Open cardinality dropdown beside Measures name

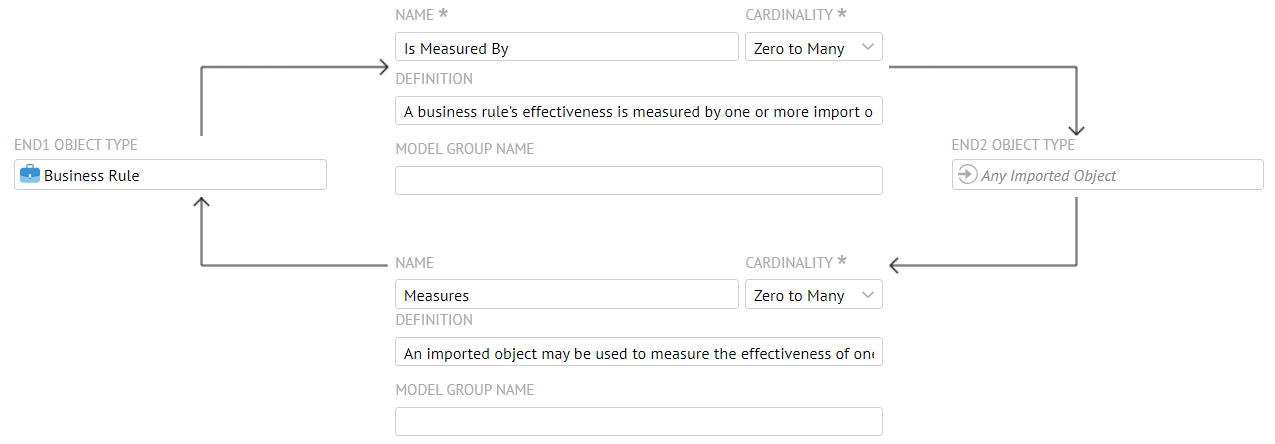point(813,295)
